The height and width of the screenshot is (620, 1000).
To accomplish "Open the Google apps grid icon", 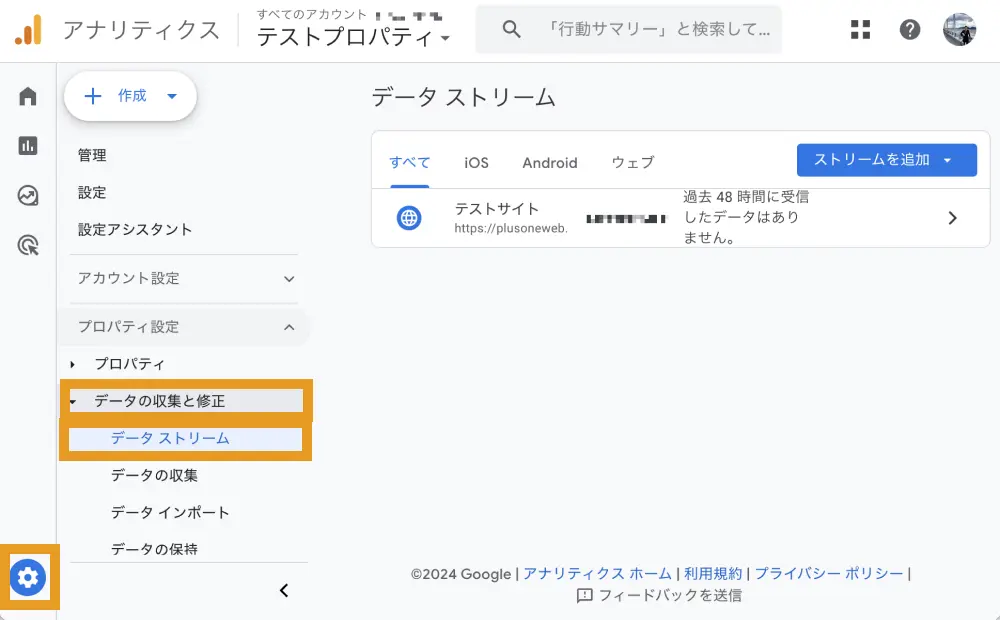I will click(x=860, y=29).
